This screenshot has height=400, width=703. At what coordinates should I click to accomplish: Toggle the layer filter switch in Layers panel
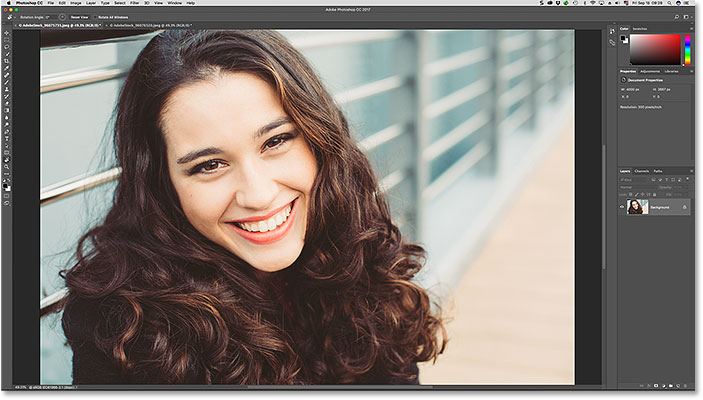687,179
